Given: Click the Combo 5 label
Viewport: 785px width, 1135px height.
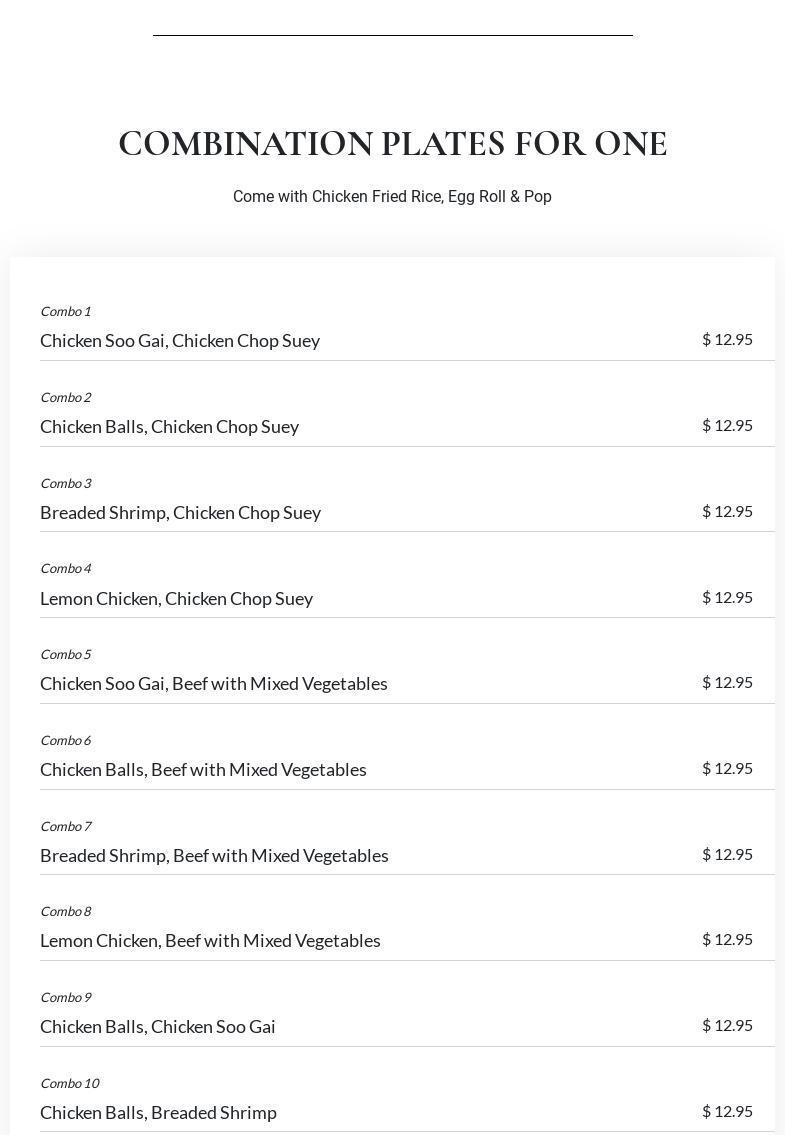Looking at the screenshot, I should [x=65, y=655].
